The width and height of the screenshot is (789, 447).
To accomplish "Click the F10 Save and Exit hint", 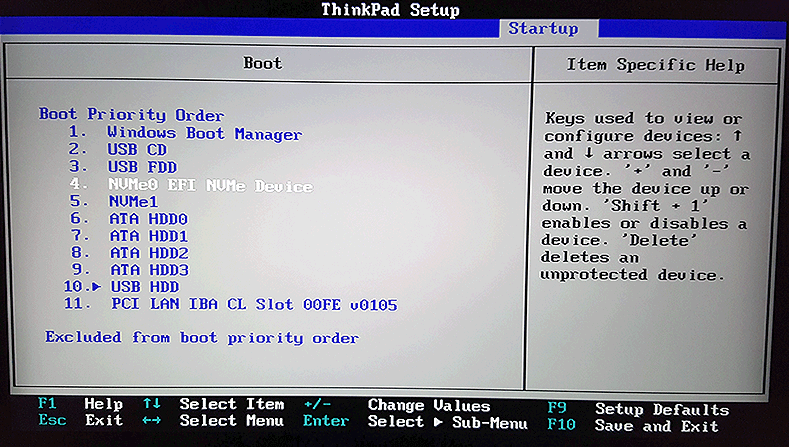I will pos(633,426).
